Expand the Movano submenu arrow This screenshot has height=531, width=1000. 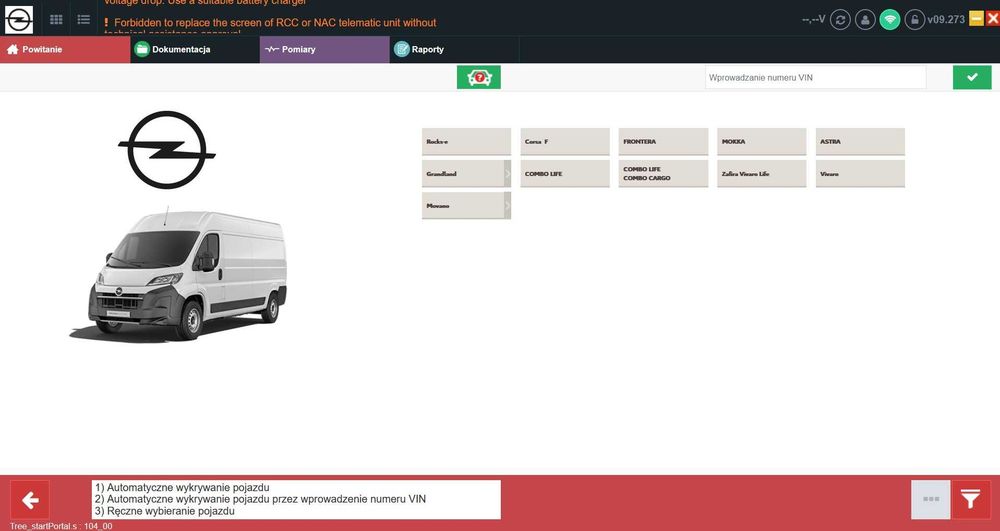tap(508, 205)
